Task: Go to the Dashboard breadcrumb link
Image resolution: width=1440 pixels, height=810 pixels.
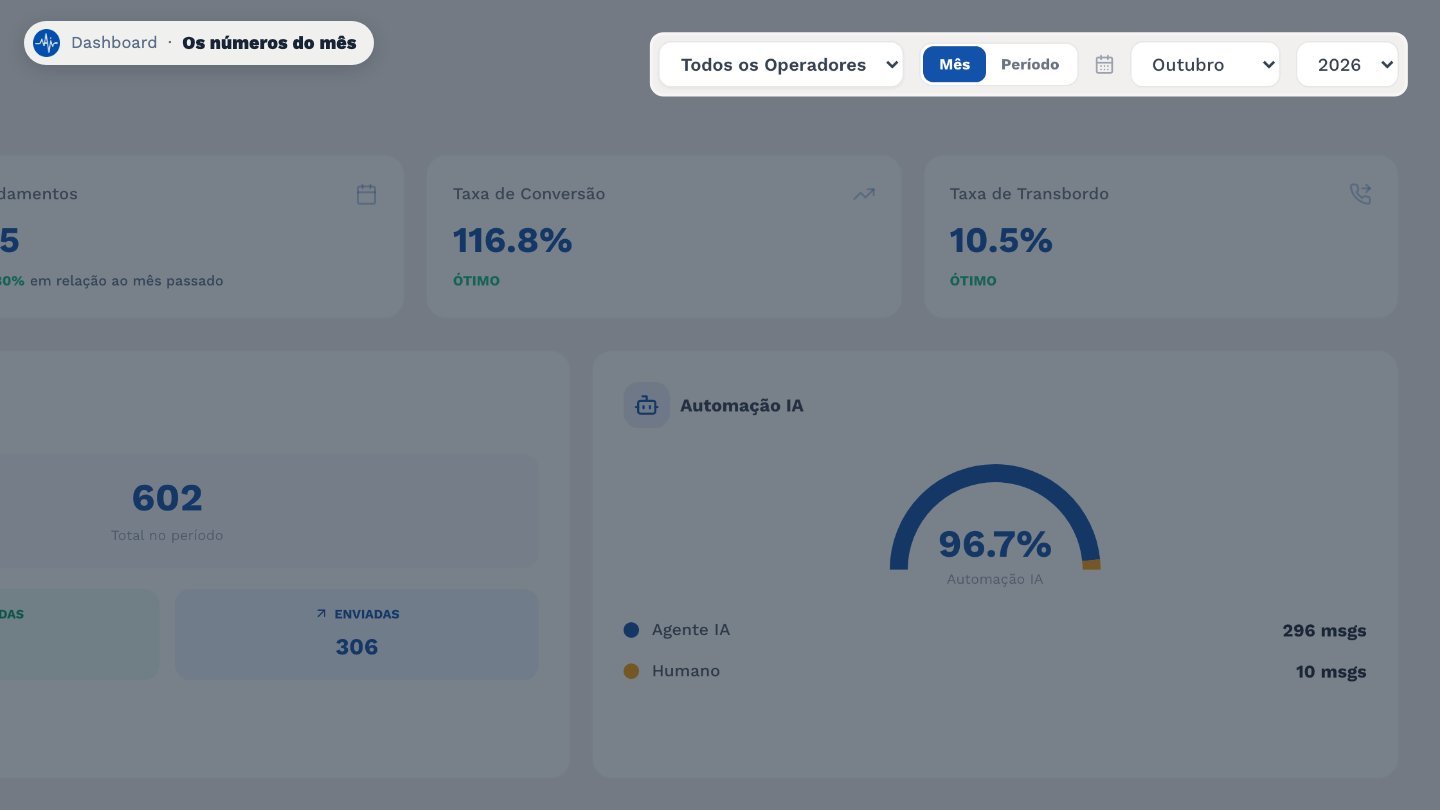Action: point(114,43)
